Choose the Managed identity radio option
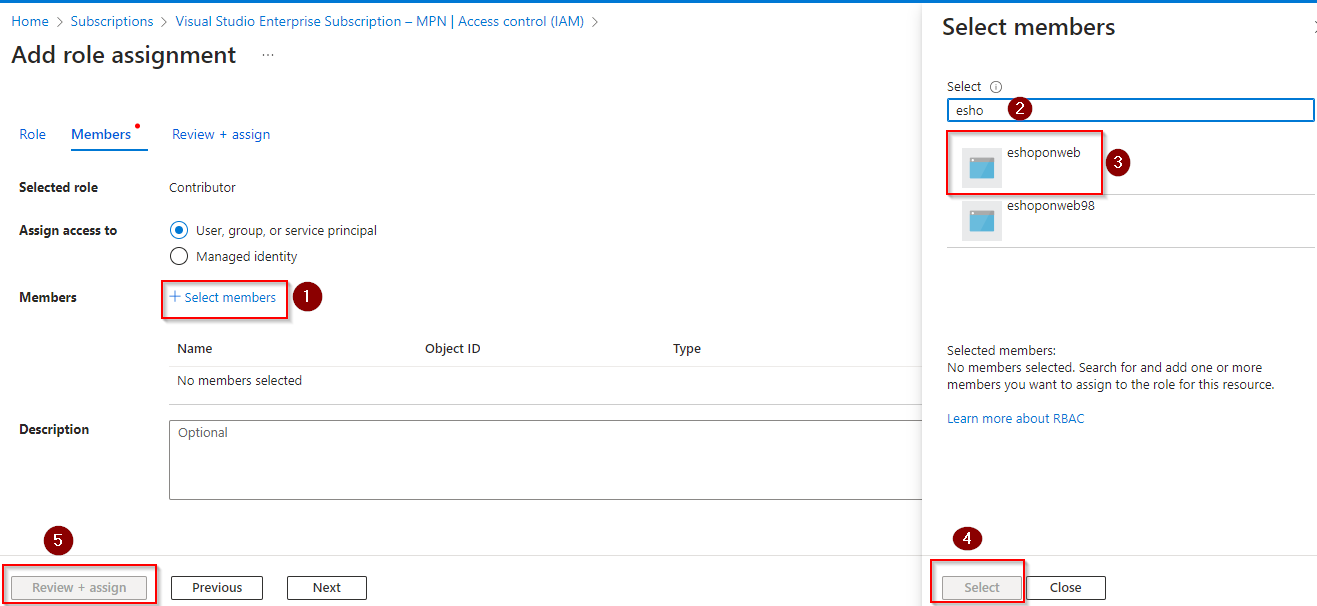The image size is (1317, 606). (179, 256)
